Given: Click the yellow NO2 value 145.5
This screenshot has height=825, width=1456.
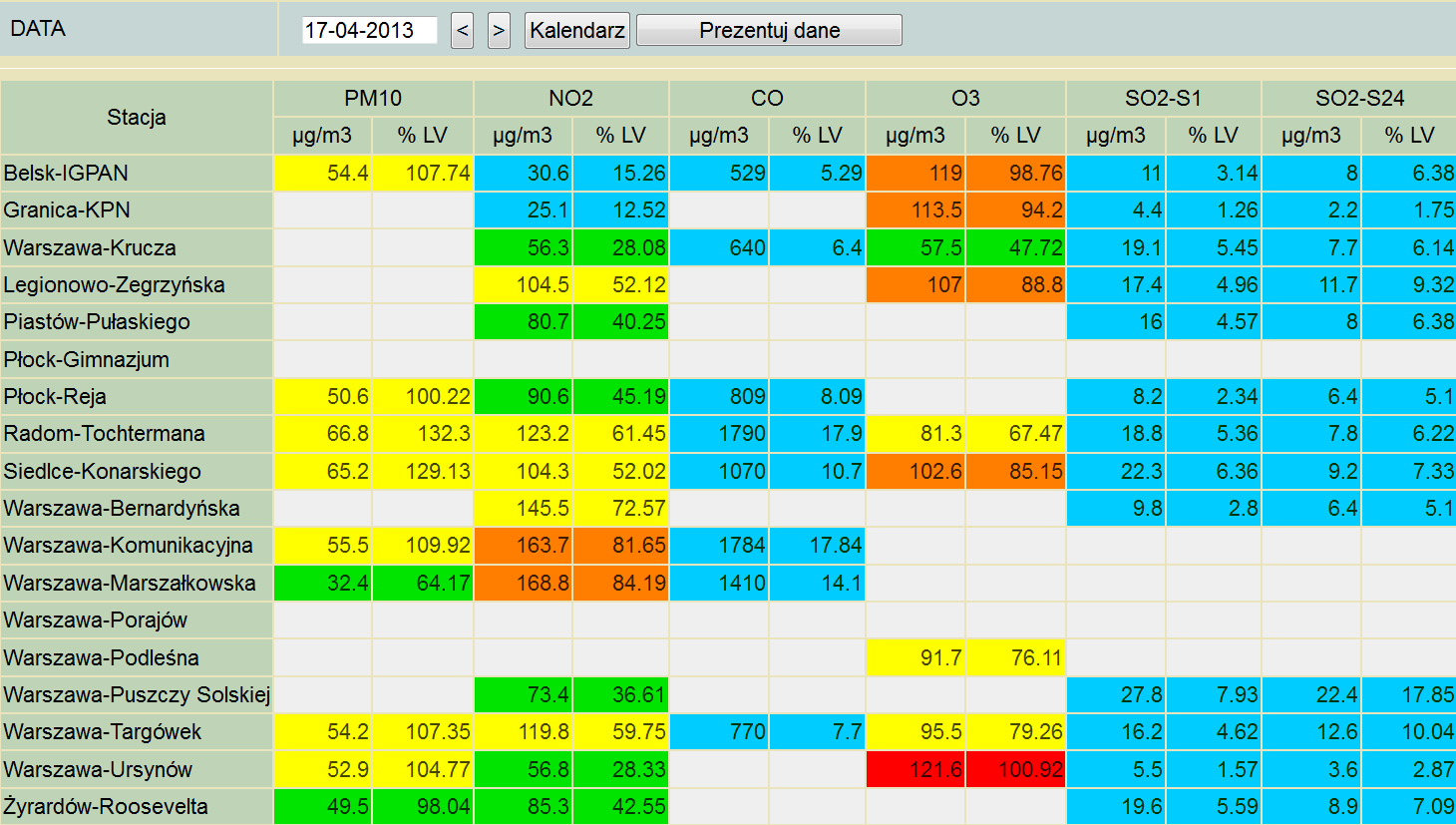Looking at the screenshot, I should [524, 508].
